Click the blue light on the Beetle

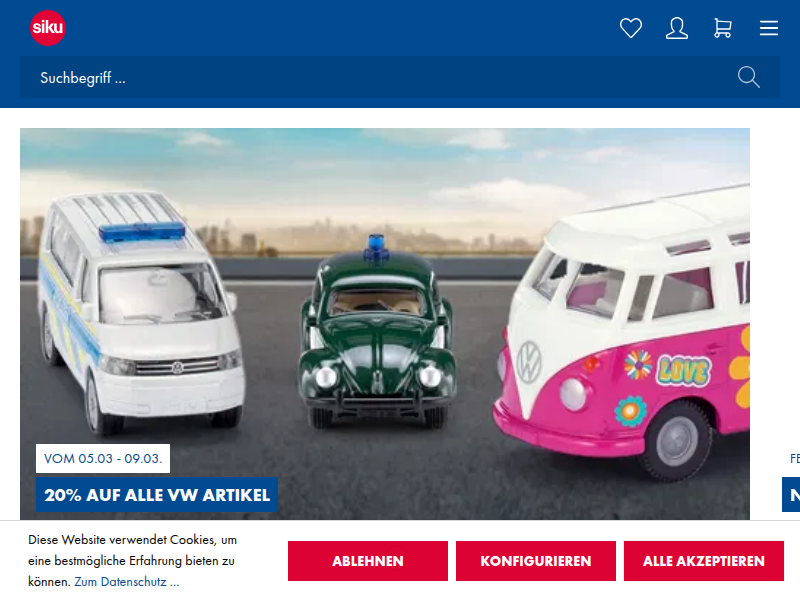pos(376,245)
